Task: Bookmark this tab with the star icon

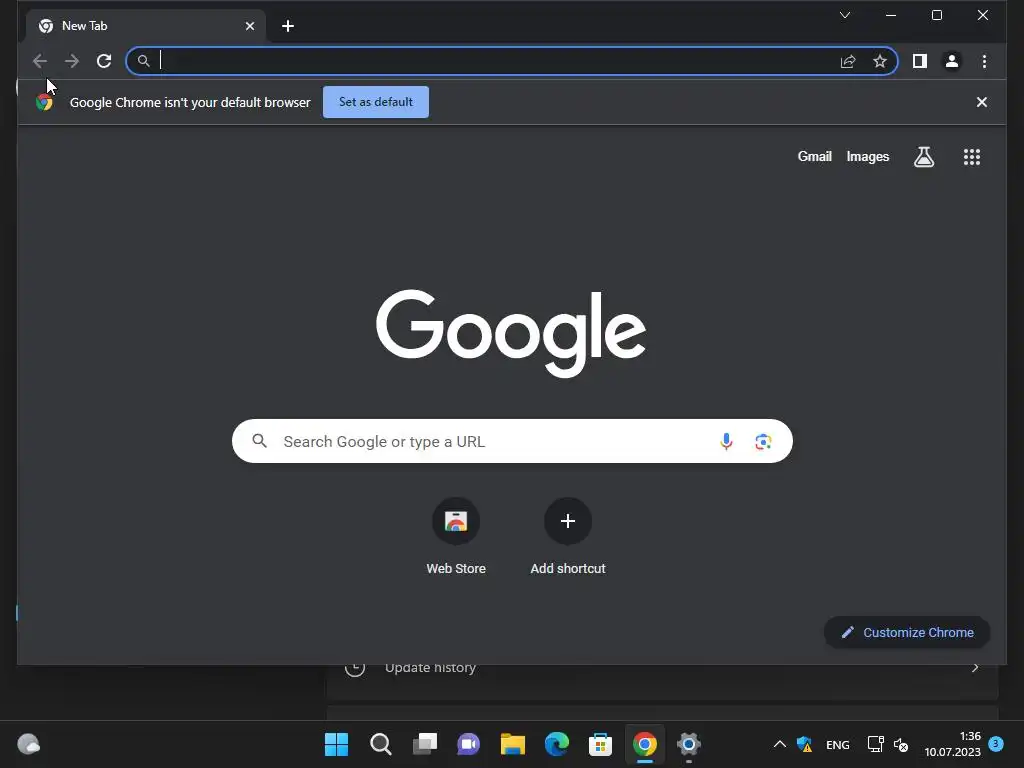Action: point(880,61)
